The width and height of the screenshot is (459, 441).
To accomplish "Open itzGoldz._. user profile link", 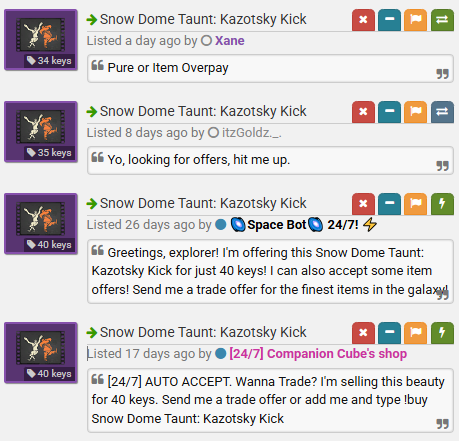I will click(x=252, y=133).
